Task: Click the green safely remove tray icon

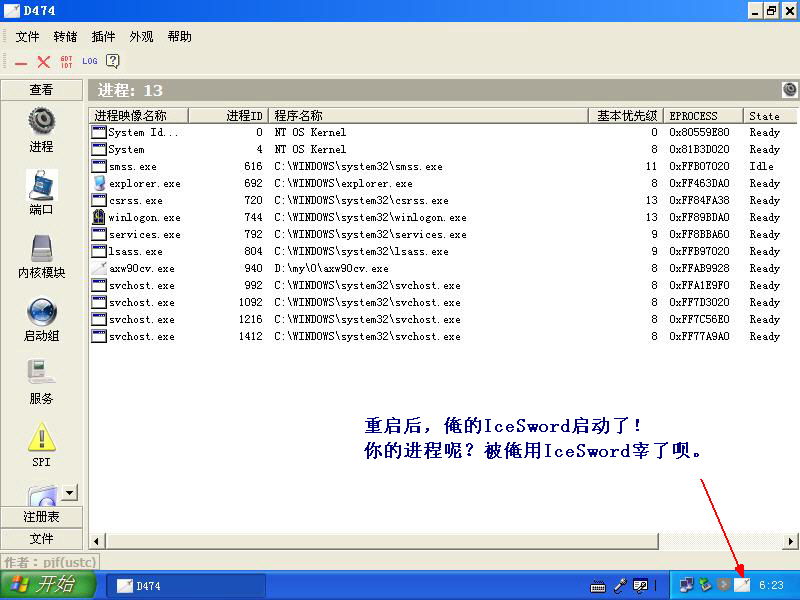Action: tap(706, 585)
